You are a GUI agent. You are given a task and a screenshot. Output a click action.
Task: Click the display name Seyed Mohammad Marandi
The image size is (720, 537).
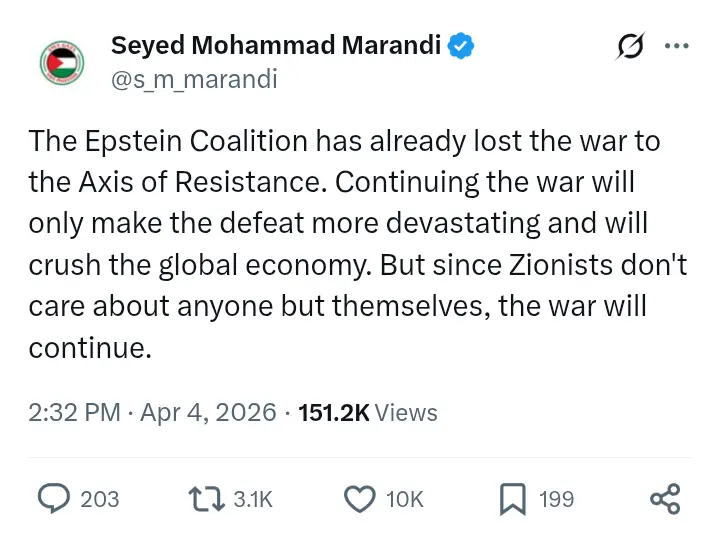275,45
